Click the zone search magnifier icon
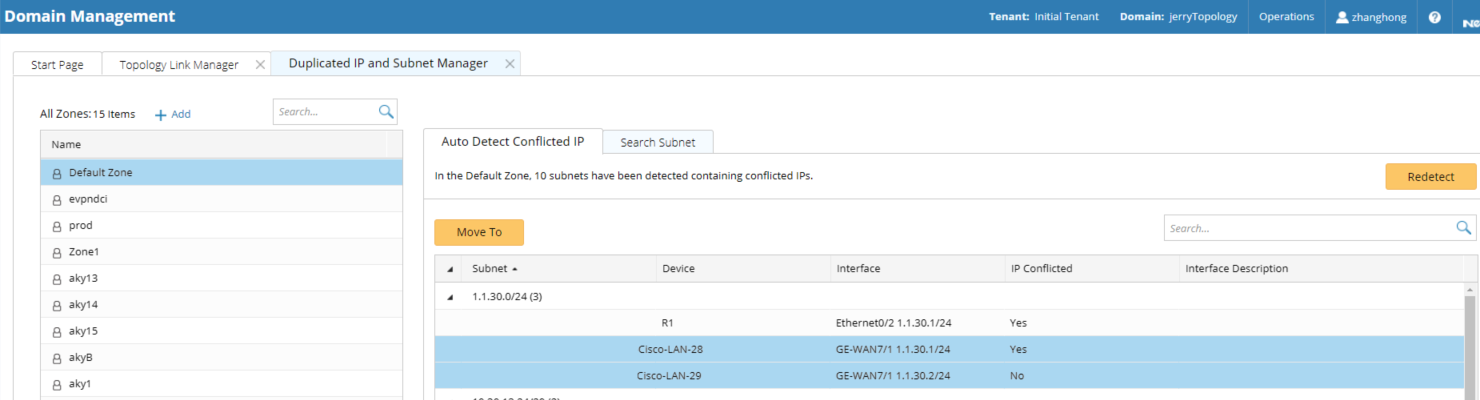 click(386, 112)
